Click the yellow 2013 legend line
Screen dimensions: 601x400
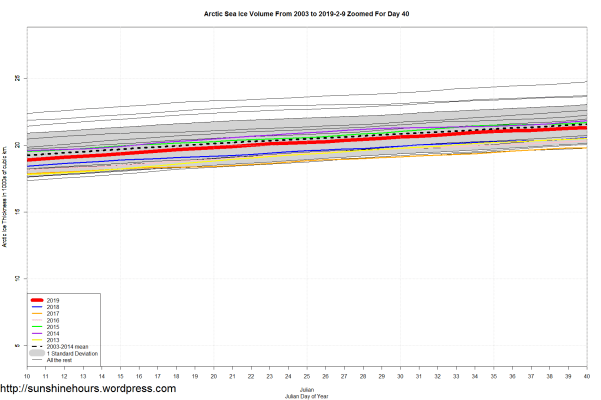(38, 341)
